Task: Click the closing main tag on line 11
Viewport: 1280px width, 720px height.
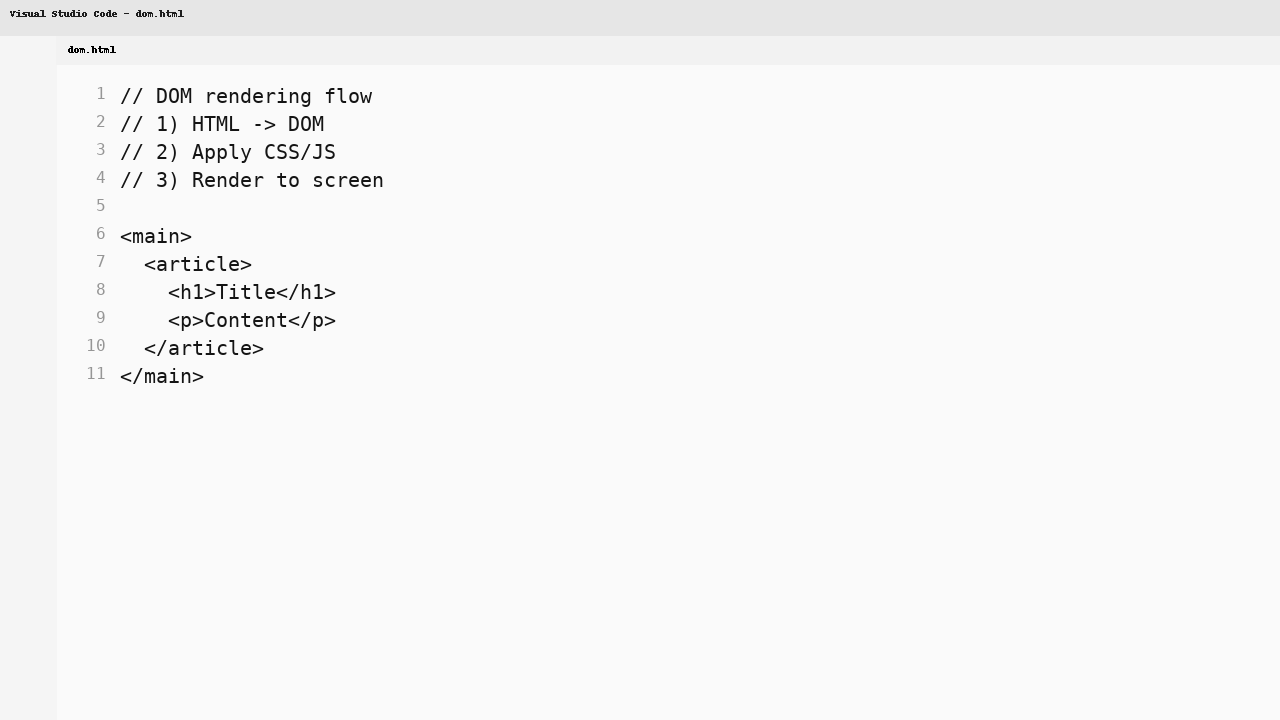Action: (161, 376)
